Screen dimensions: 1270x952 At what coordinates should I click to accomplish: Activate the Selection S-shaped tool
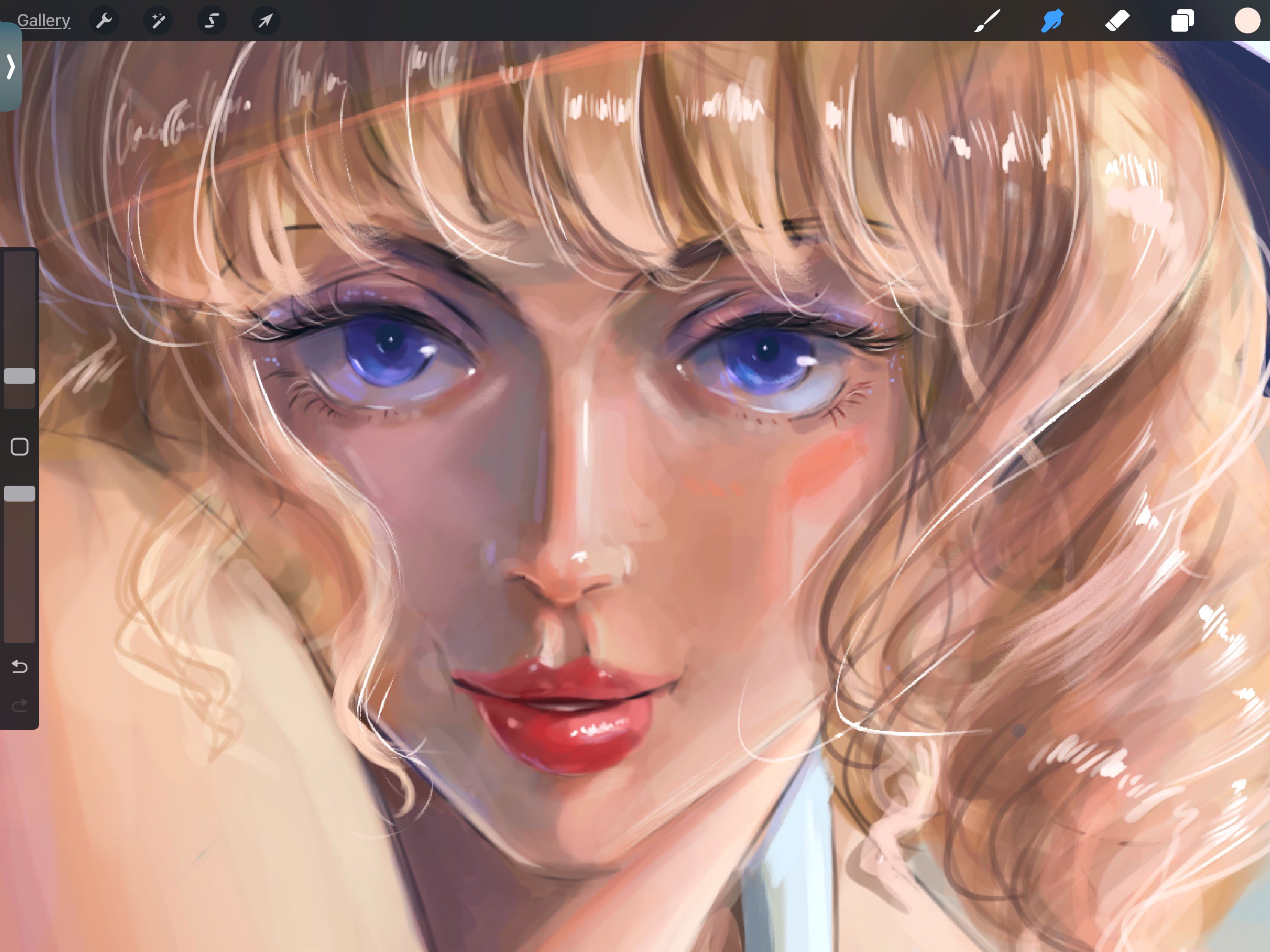click(x=212, y=21)
